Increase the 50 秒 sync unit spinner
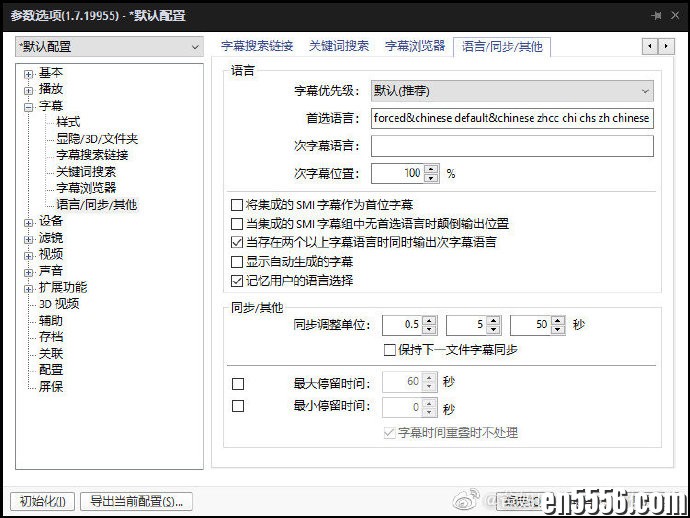690x518 pixels. point(558,321)
